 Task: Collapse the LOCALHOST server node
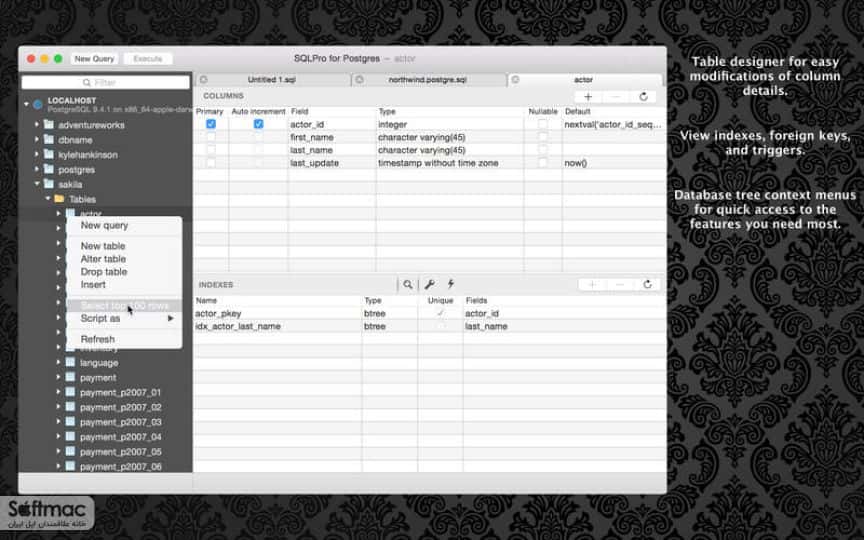26,104
